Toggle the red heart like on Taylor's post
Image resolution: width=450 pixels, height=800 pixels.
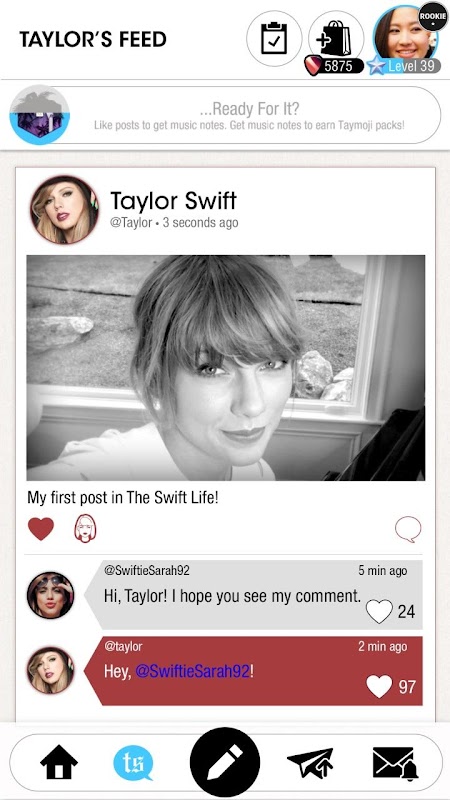41,529
